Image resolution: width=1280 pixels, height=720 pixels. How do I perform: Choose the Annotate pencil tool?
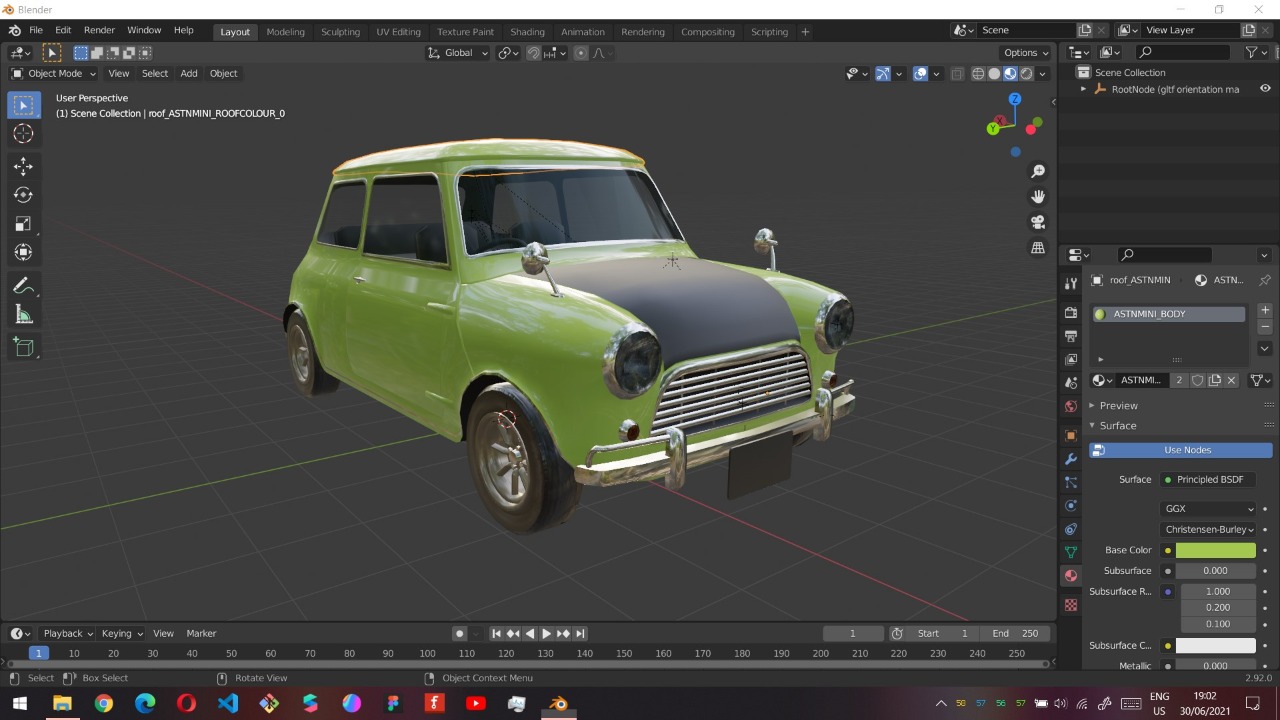point(23,286)
